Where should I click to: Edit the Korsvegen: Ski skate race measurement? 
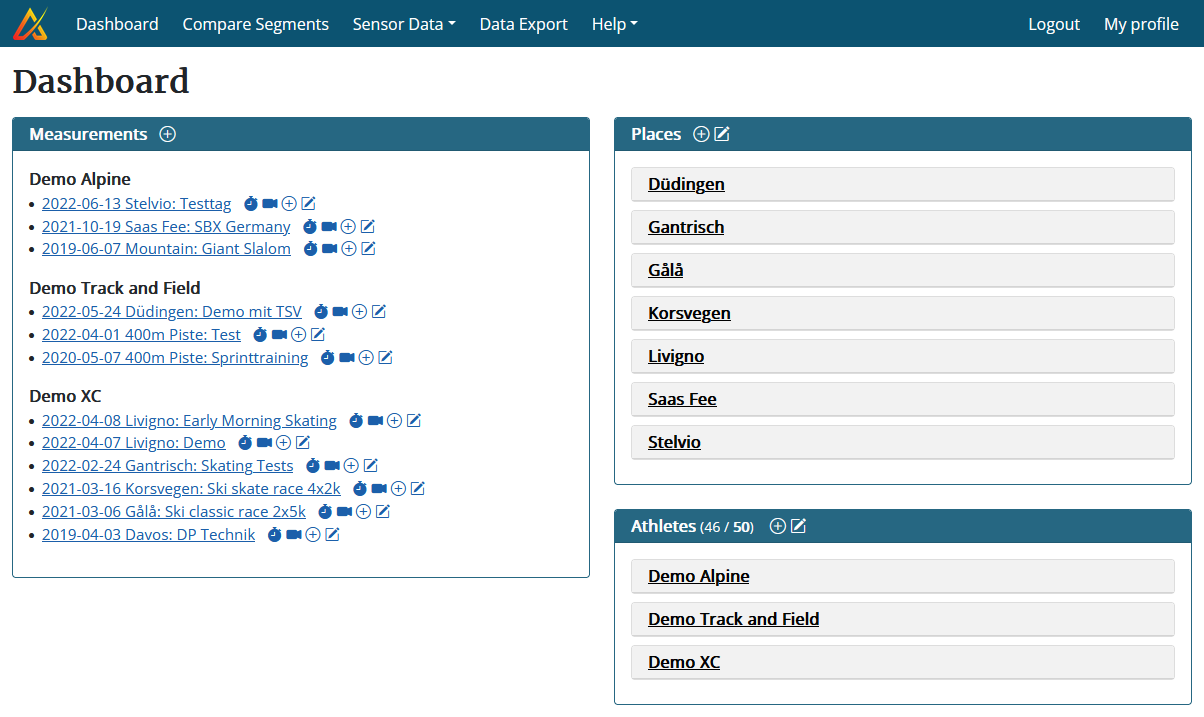tap(418, 488)
